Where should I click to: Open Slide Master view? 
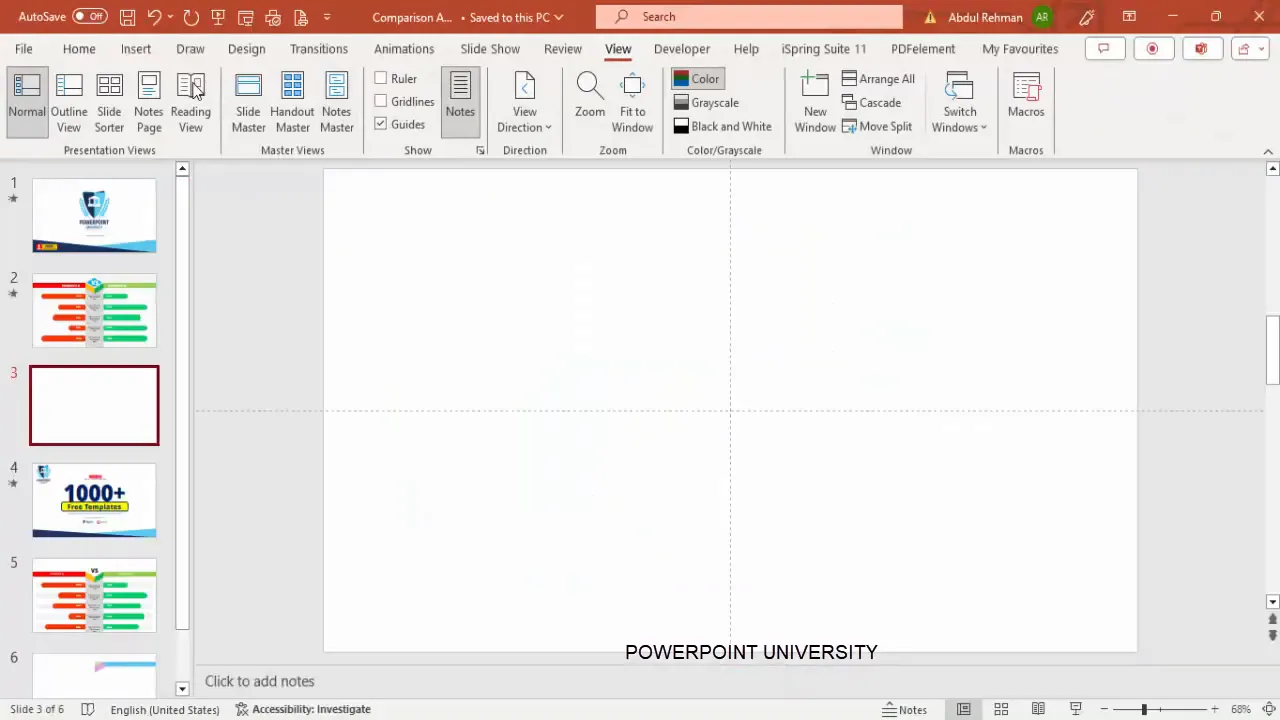(248, 103)
